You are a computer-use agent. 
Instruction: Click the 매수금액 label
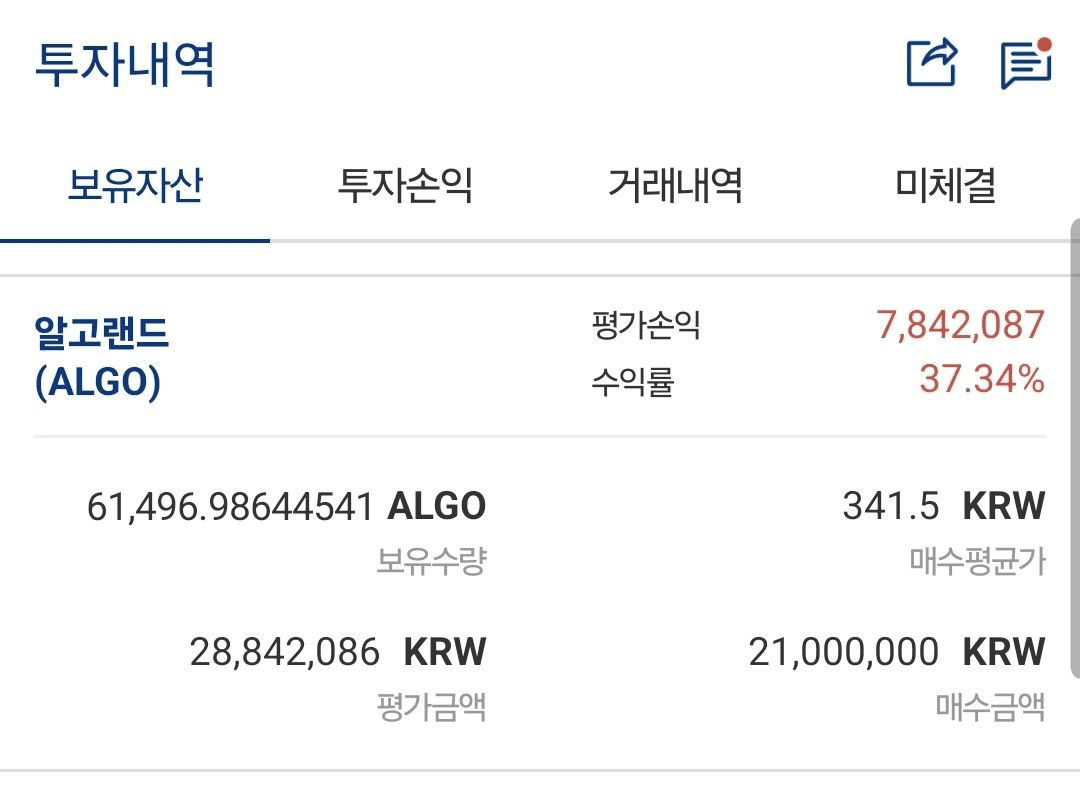pyautogui.click(x=990, y=708)
